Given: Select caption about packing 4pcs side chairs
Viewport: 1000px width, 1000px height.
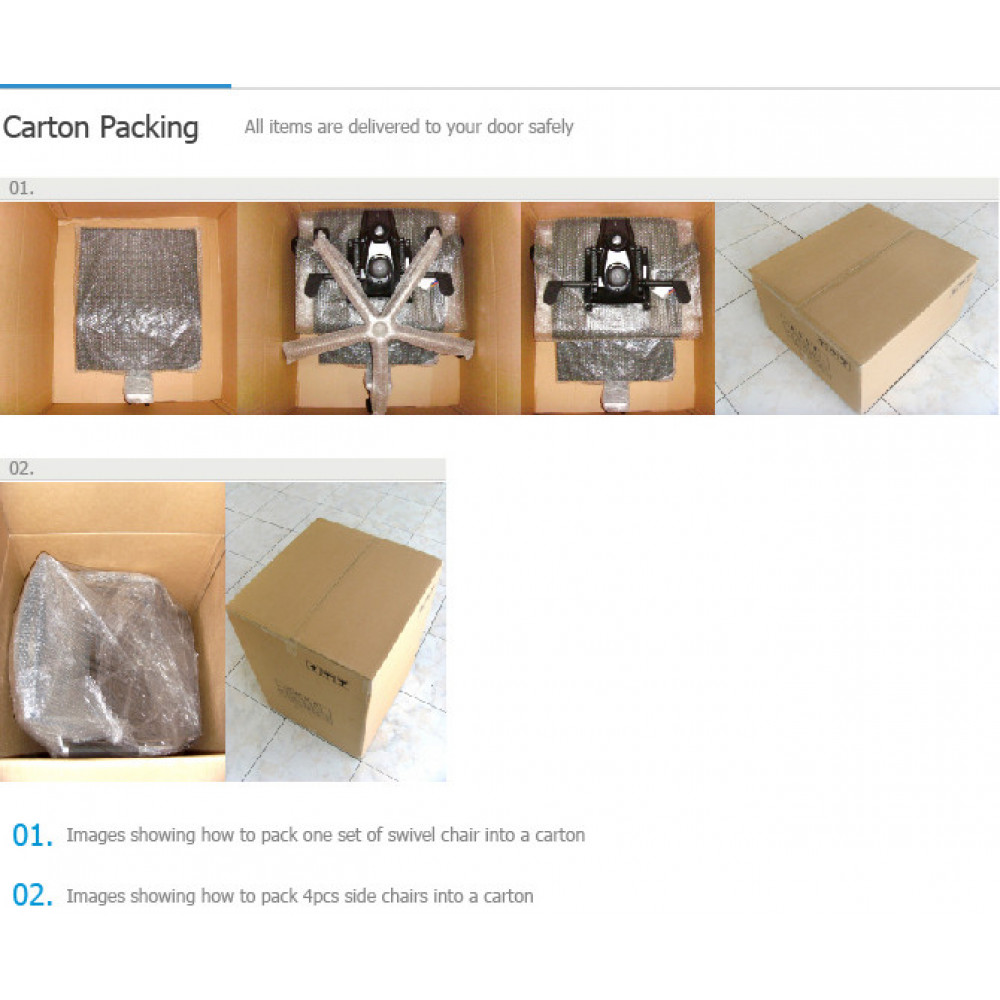Looking at the screenshot, I should 300,896.
